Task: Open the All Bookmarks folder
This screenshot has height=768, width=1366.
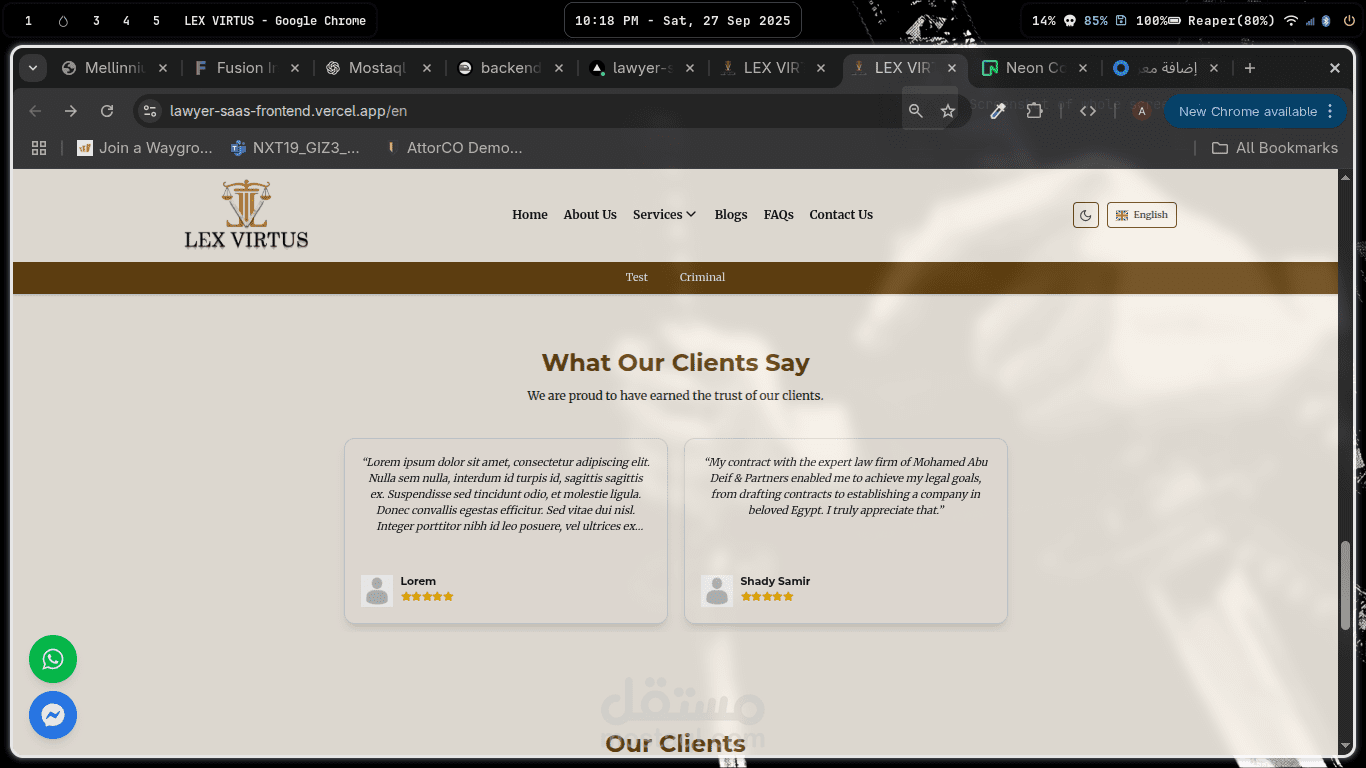Action: pos(1275,148)
